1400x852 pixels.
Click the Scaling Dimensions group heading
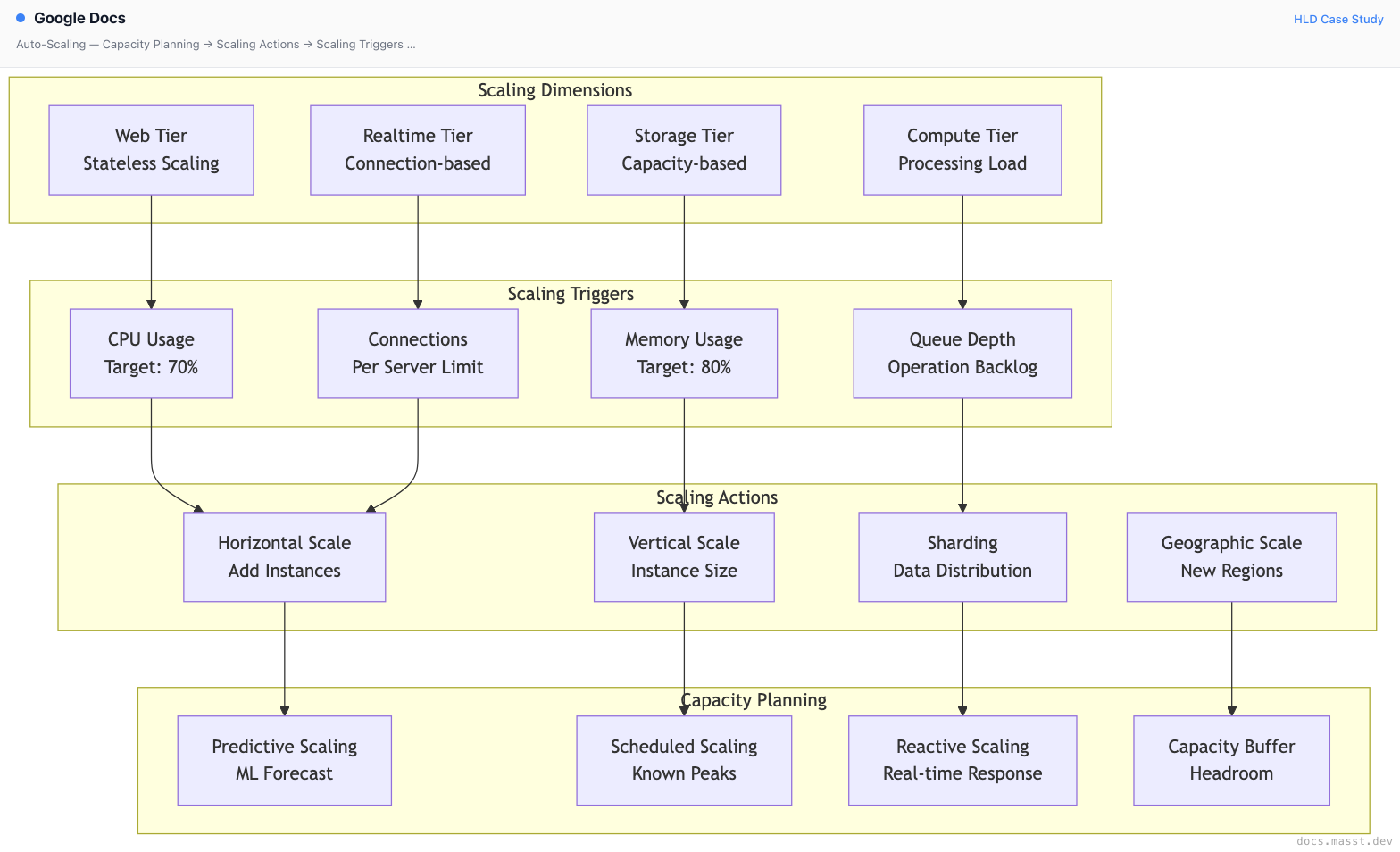555,90
